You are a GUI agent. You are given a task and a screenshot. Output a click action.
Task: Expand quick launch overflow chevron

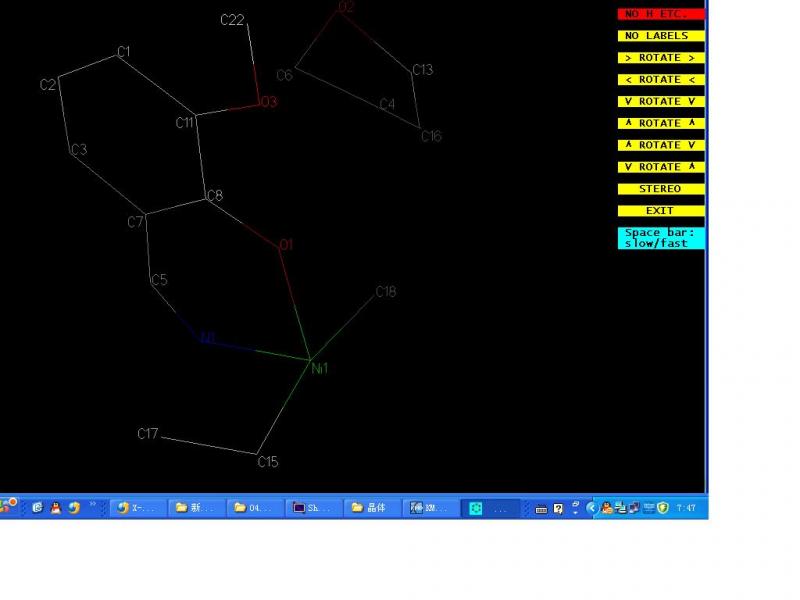93,504
